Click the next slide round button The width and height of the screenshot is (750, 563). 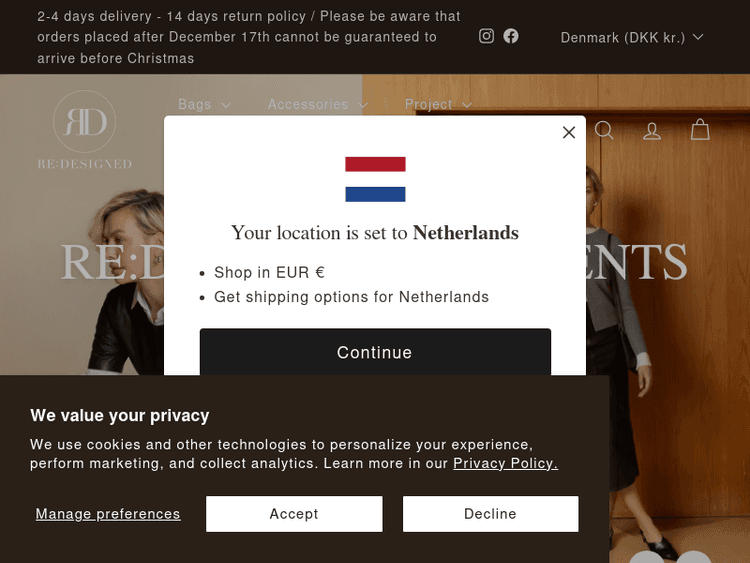[x=693, y=558]
